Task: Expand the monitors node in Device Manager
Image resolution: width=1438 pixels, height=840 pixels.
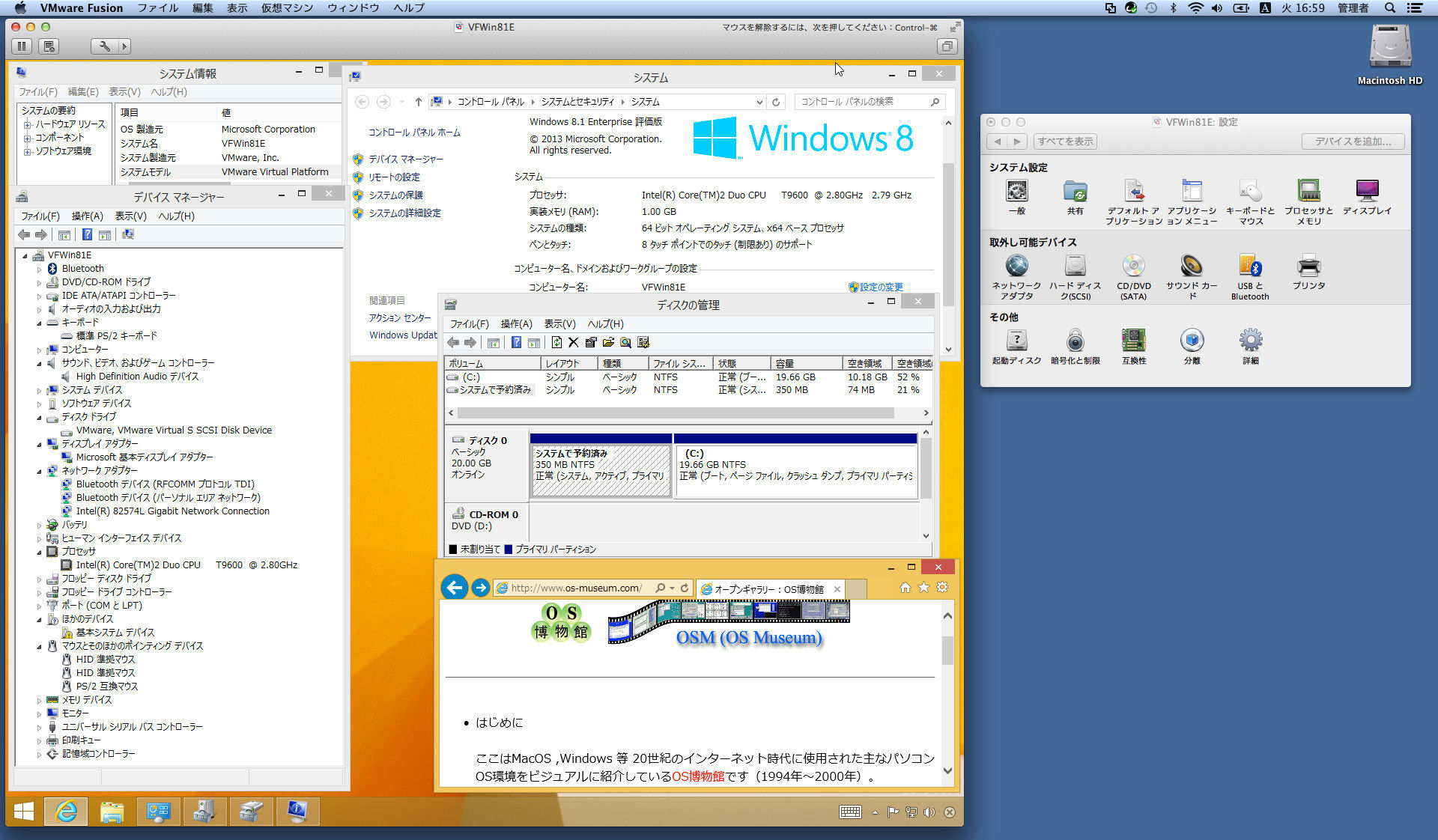Action: (39, 713)
